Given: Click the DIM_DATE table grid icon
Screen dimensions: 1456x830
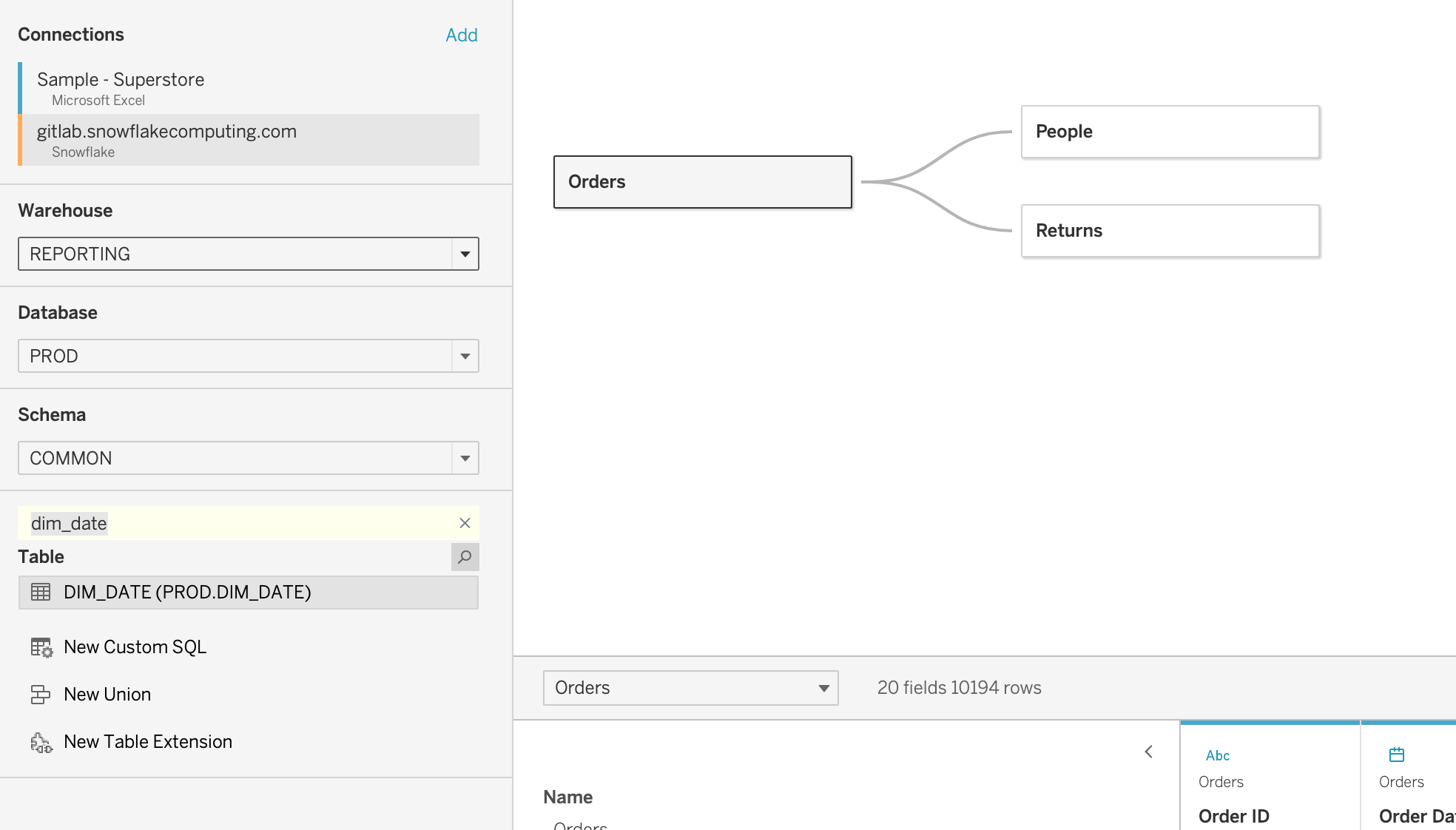Looking at the screenshot, I should [x=41, y=592].
